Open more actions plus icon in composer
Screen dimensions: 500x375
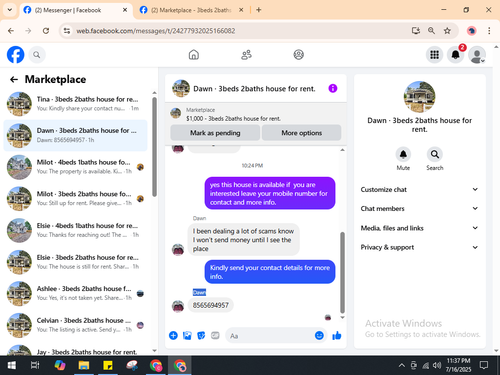point(173,335)
